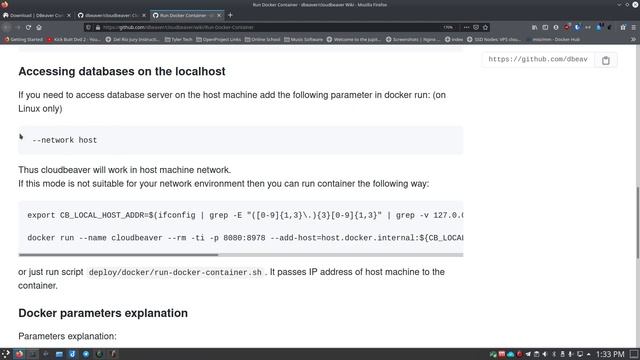Click the gift what's new icon
The width and height of the screenshot is (640, 360).
tap(623, 27)
